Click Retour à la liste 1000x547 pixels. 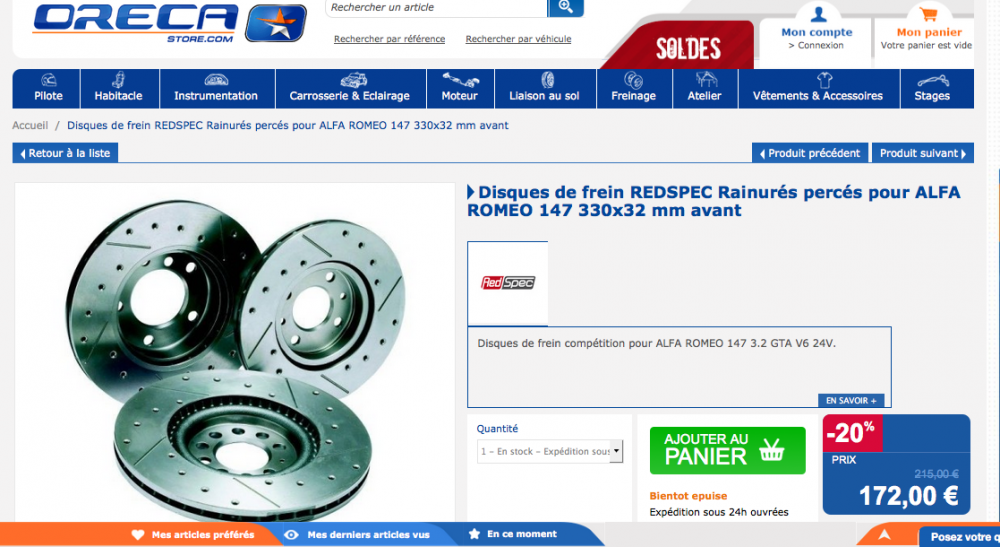(x=65, y=153)
